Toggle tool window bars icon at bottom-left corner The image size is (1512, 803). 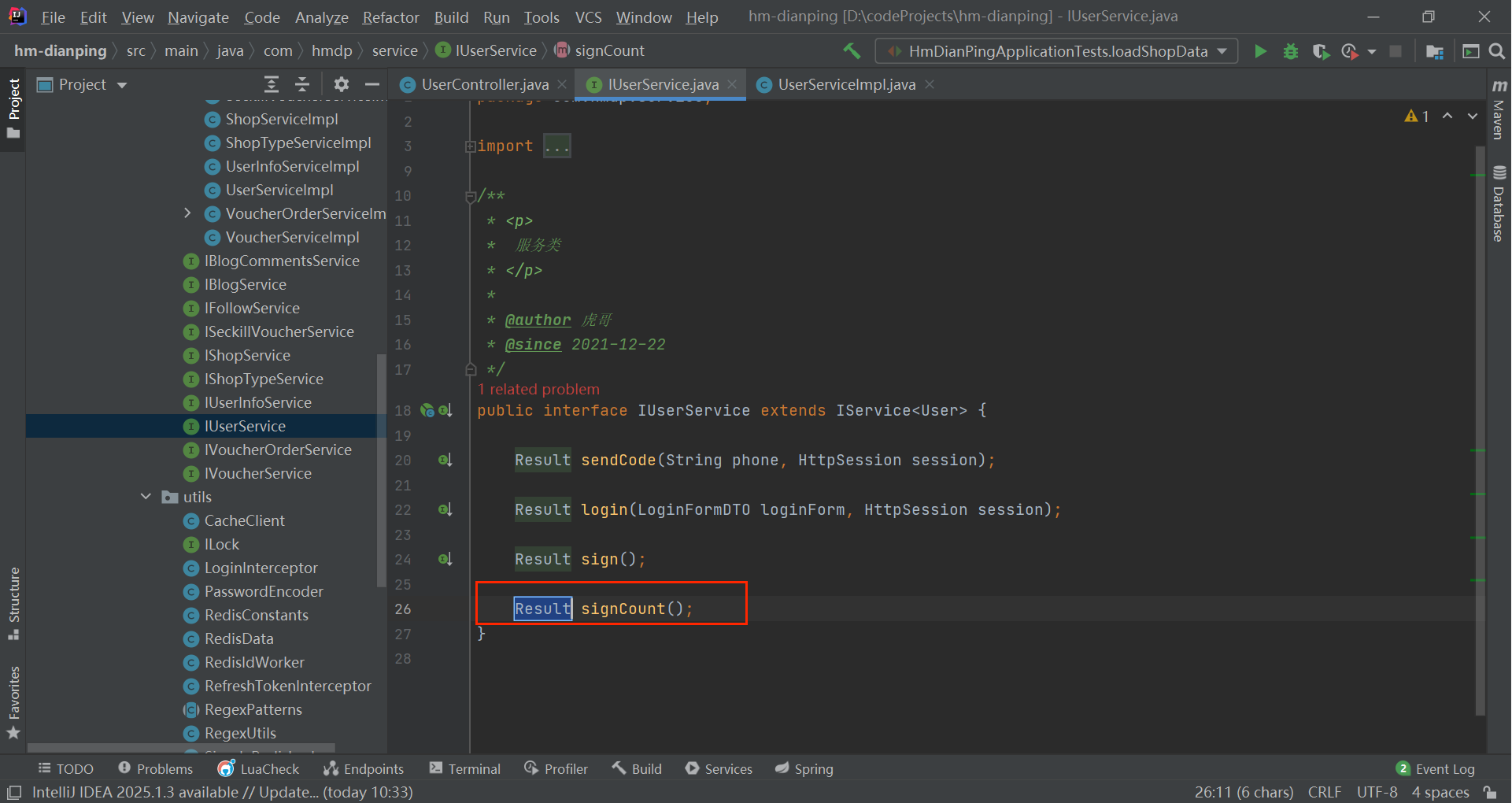pos(14,792)
